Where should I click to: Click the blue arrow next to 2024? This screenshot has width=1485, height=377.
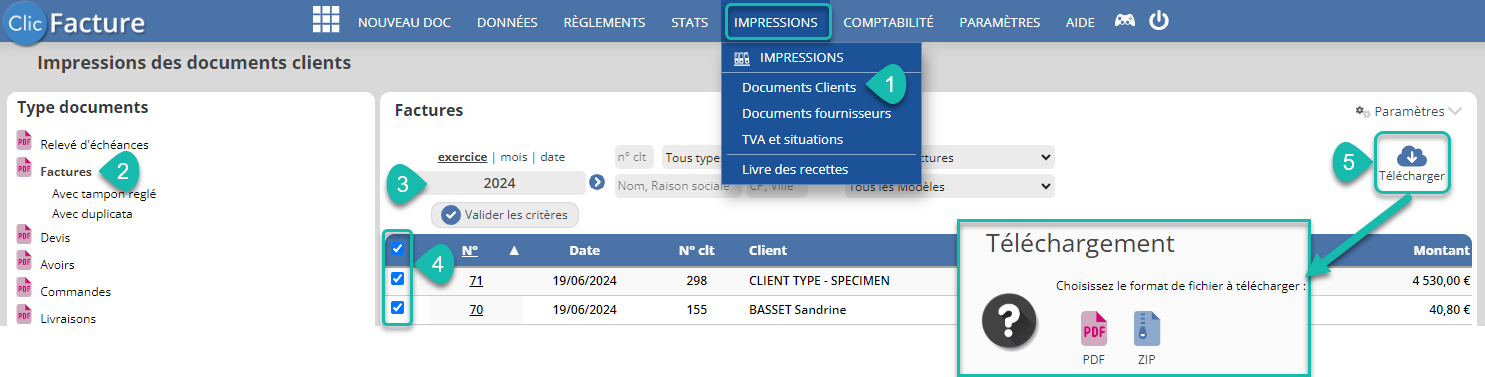tap(597, 182)
